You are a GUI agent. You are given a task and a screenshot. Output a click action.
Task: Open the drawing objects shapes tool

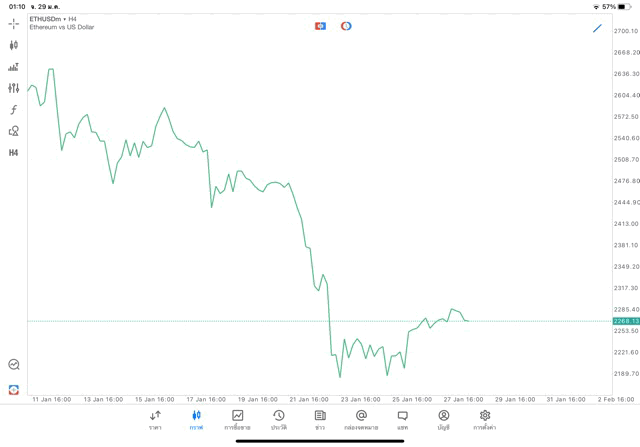[x=14, y=131]
